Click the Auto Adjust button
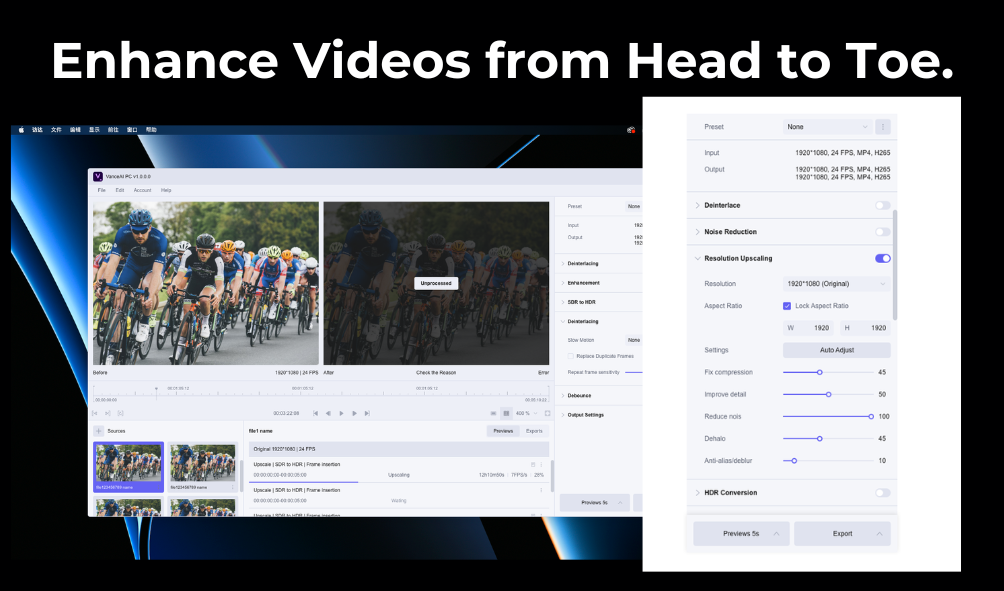 click(836, 350)
